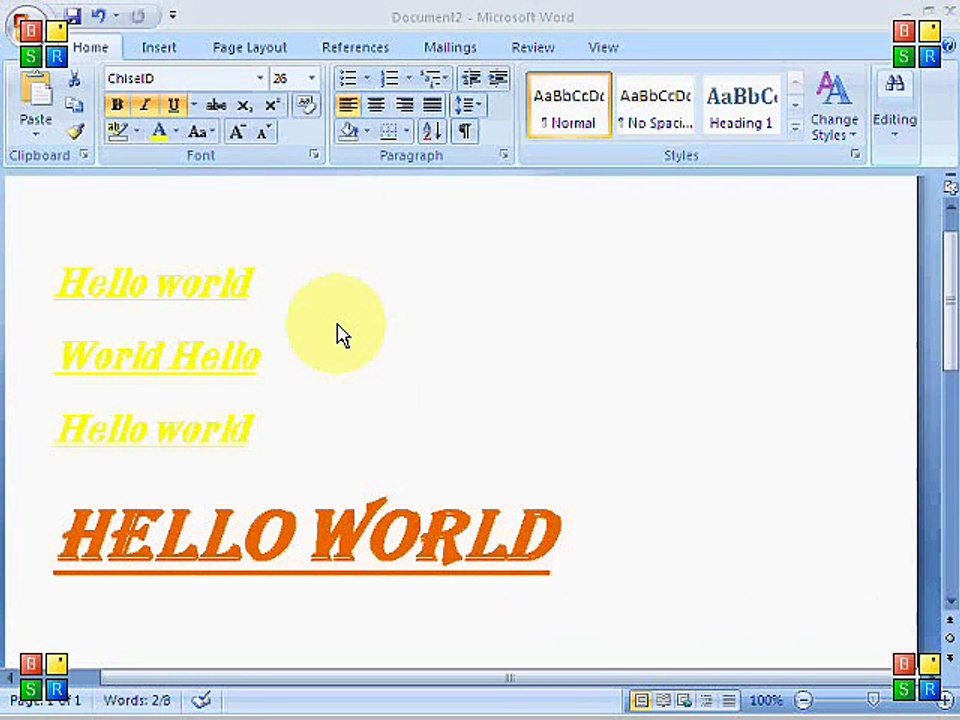Cut selection with scissors icon

click(x=75, y=79)
